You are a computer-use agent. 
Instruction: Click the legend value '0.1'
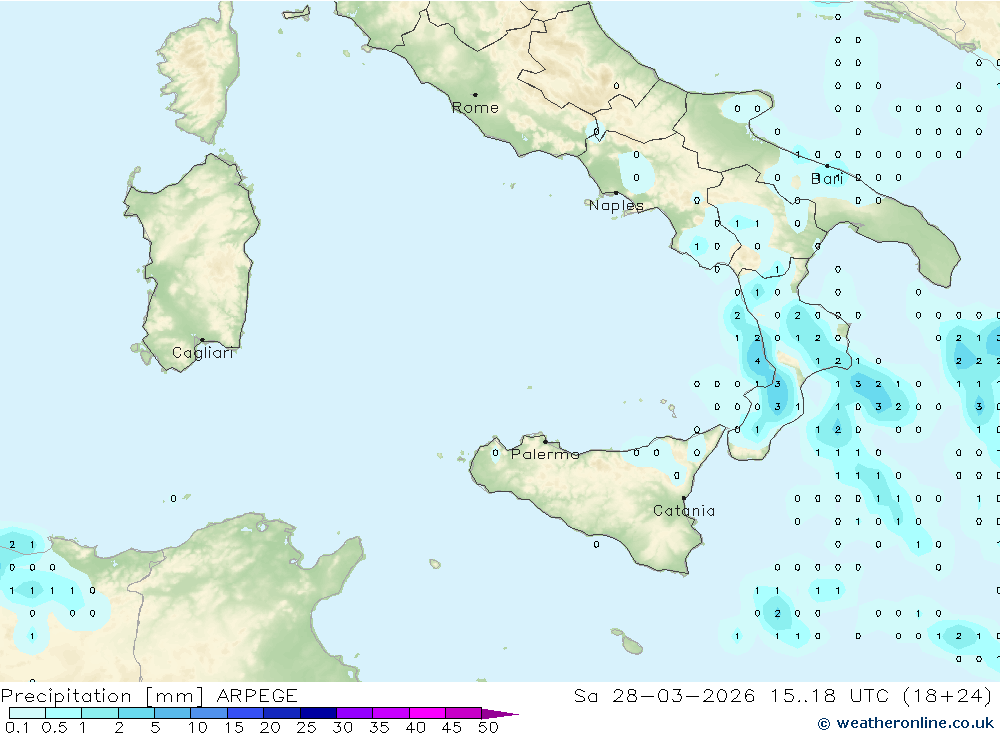(17, 727)
